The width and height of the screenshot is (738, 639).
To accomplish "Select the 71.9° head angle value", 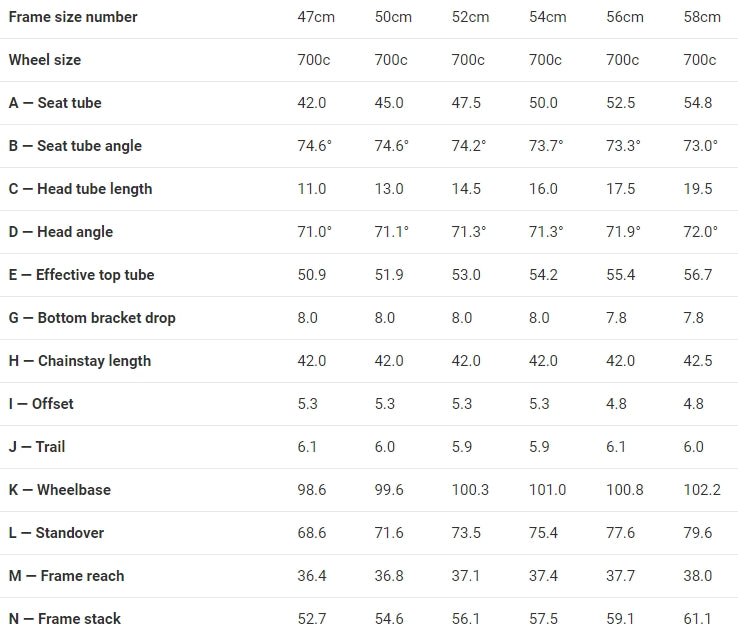I will pos(623,232).
